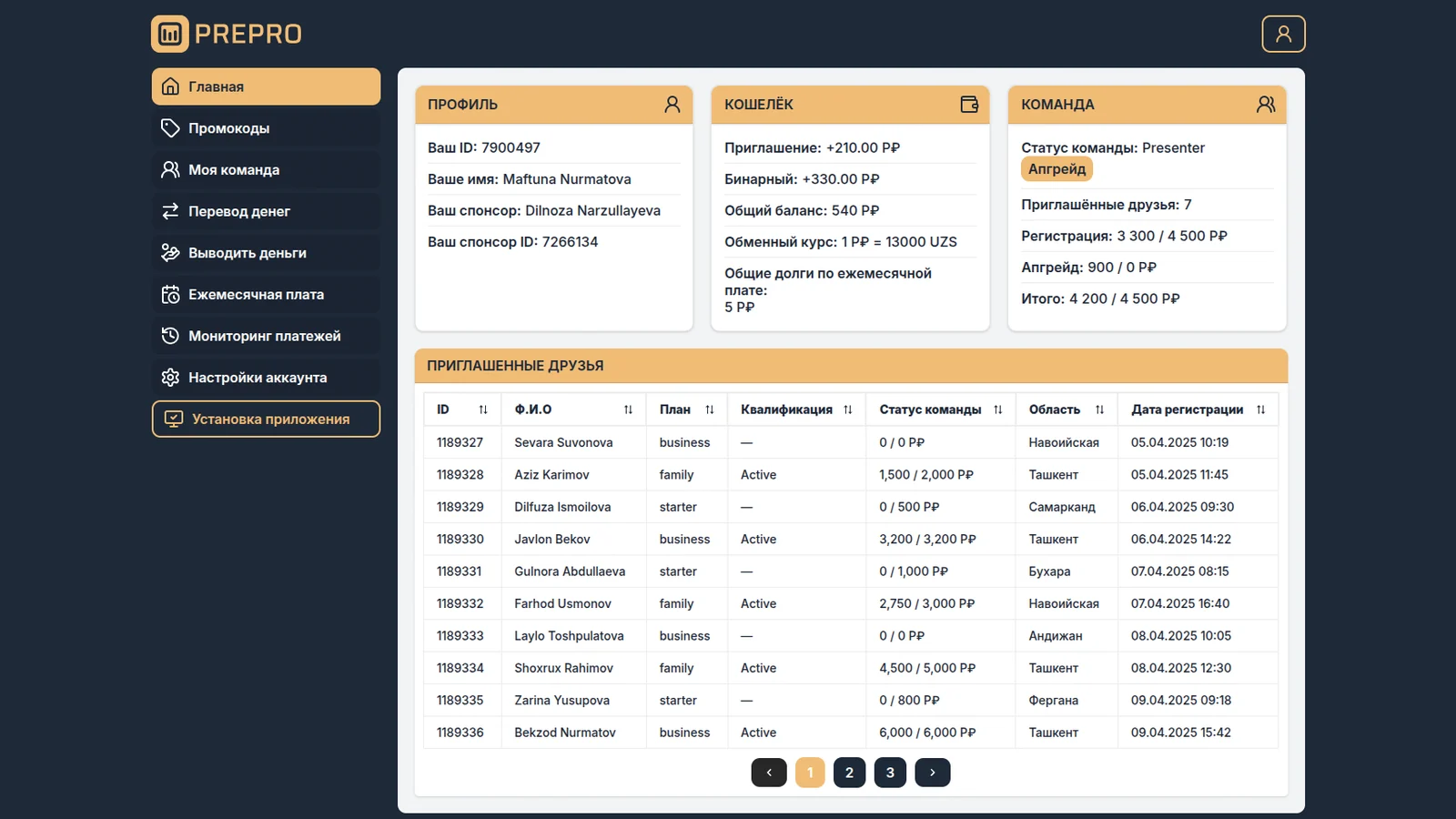
Task: Open the Выводить деньги menu item
Action: (266, 253)
